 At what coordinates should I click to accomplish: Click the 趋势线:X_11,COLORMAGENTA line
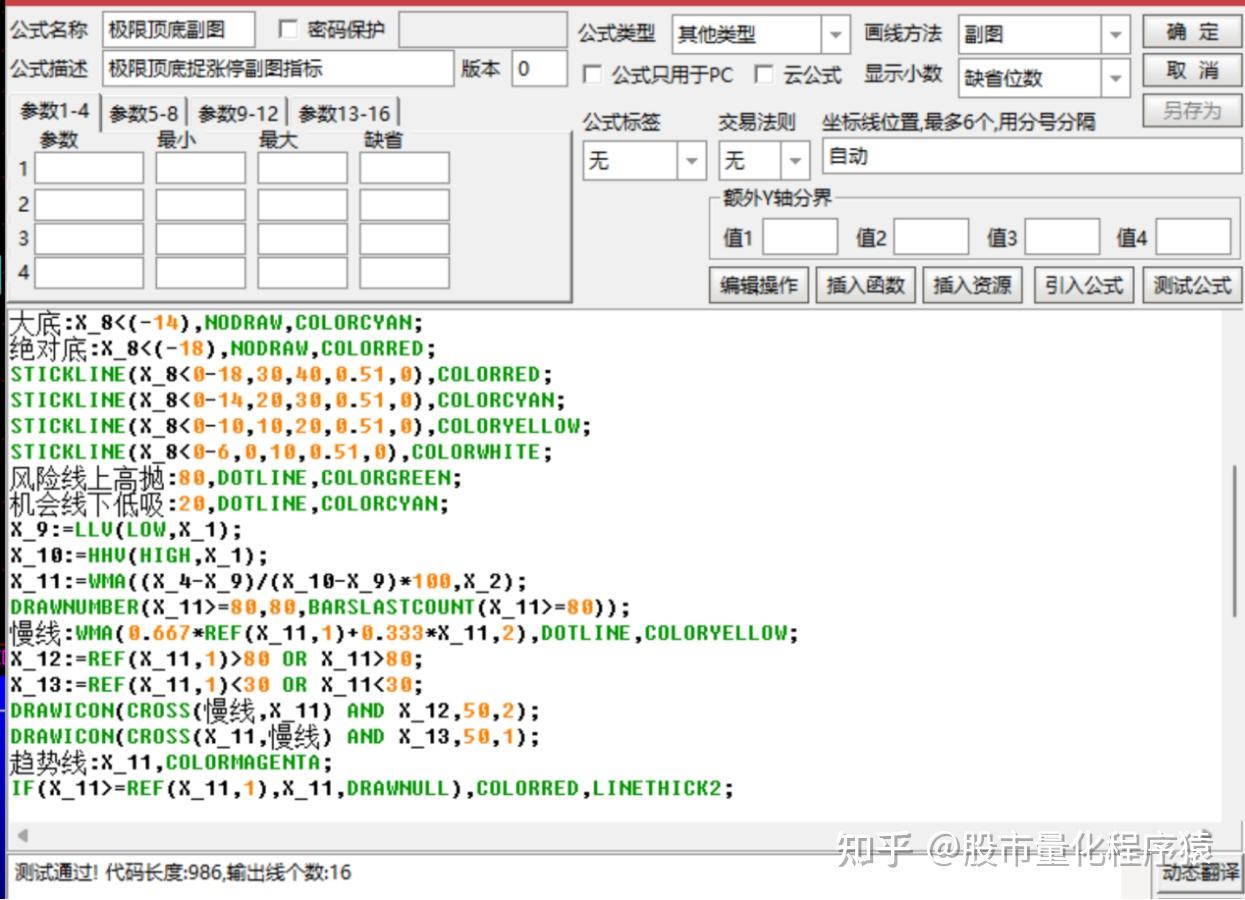pyautogui.click(x=171, y=763)
